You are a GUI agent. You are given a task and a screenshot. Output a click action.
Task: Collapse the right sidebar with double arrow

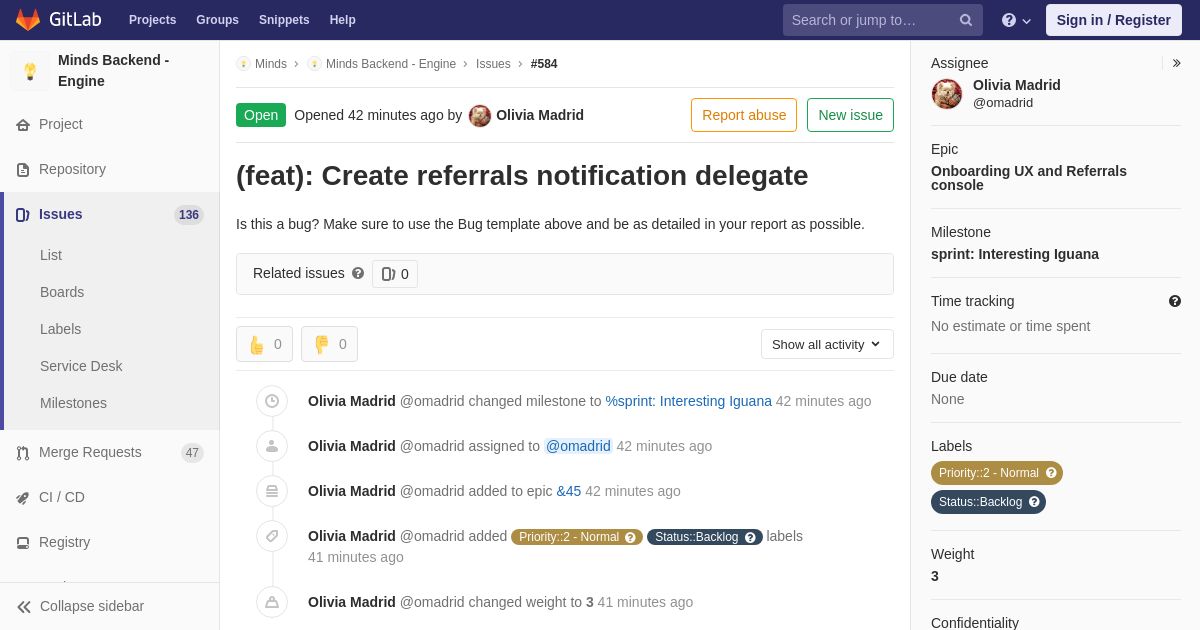click(1176, 63)
